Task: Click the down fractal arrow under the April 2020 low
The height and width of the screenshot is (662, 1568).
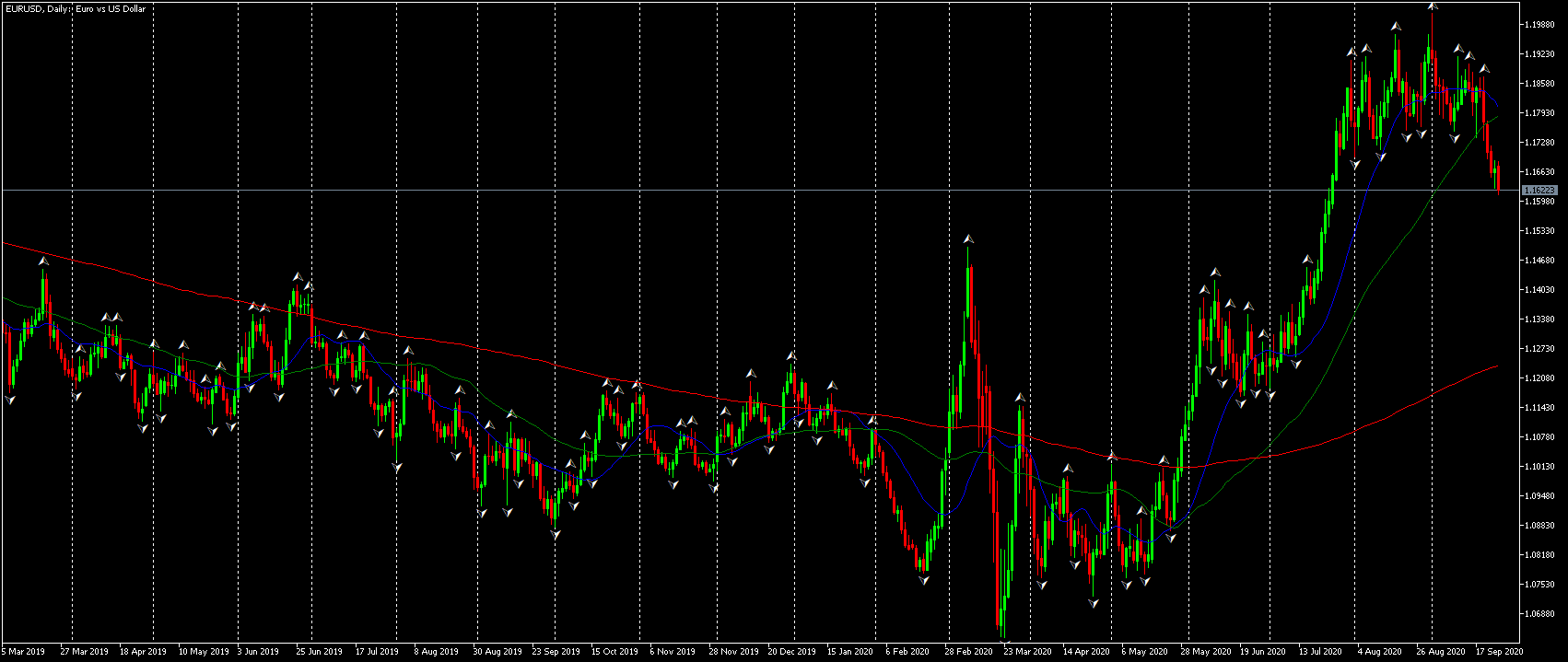Action: 1094,603
